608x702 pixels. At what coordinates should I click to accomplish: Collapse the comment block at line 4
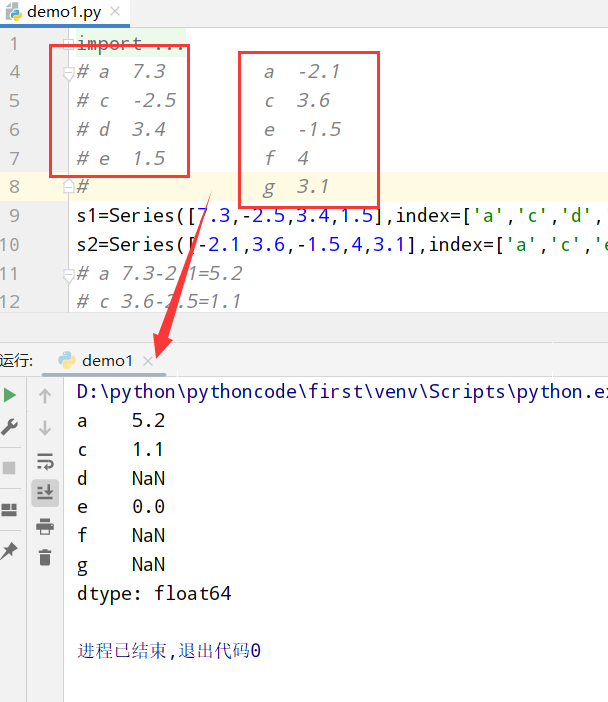[x=68, y=73]
